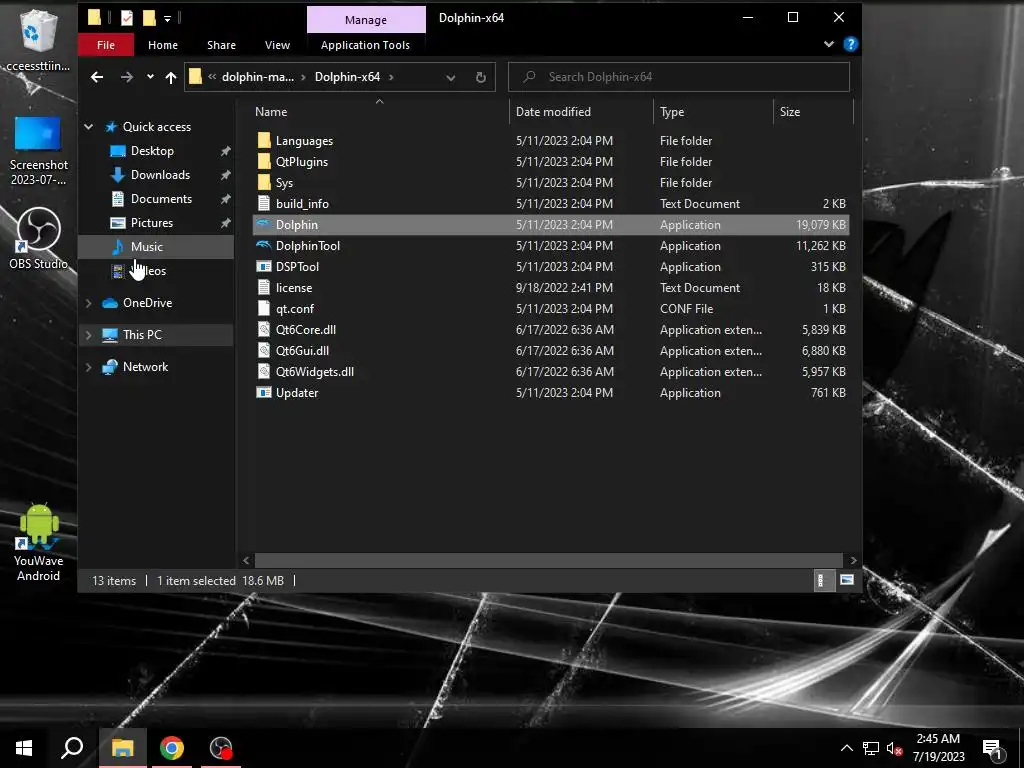The width and height of the screenshot is (1024, 768).
Task: Refresh the Dolphin-x64 folder view
Action: click(x=481, y=77)
